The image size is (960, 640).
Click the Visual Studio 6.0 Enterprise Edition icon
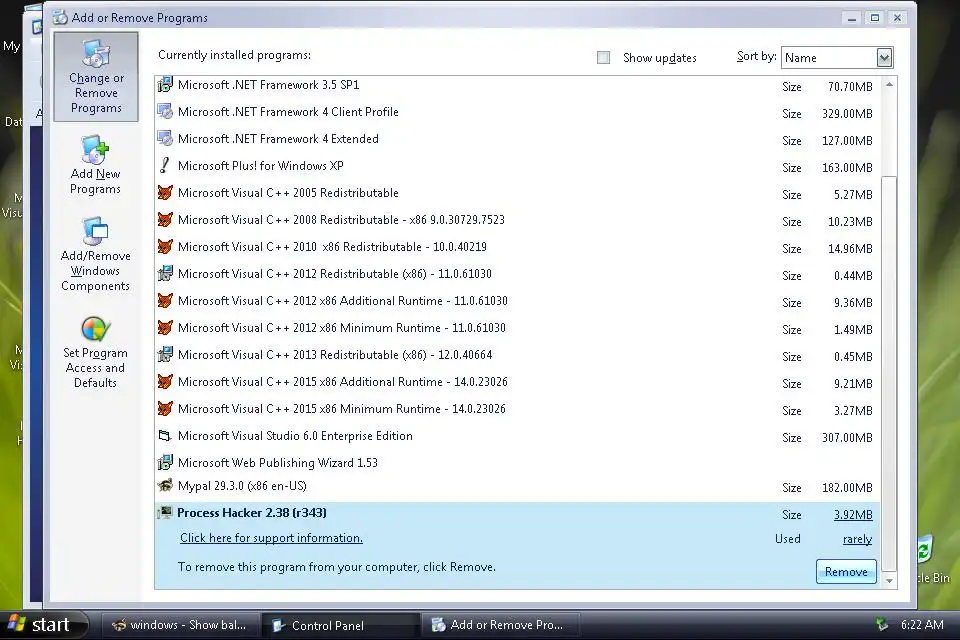[165, 435]
